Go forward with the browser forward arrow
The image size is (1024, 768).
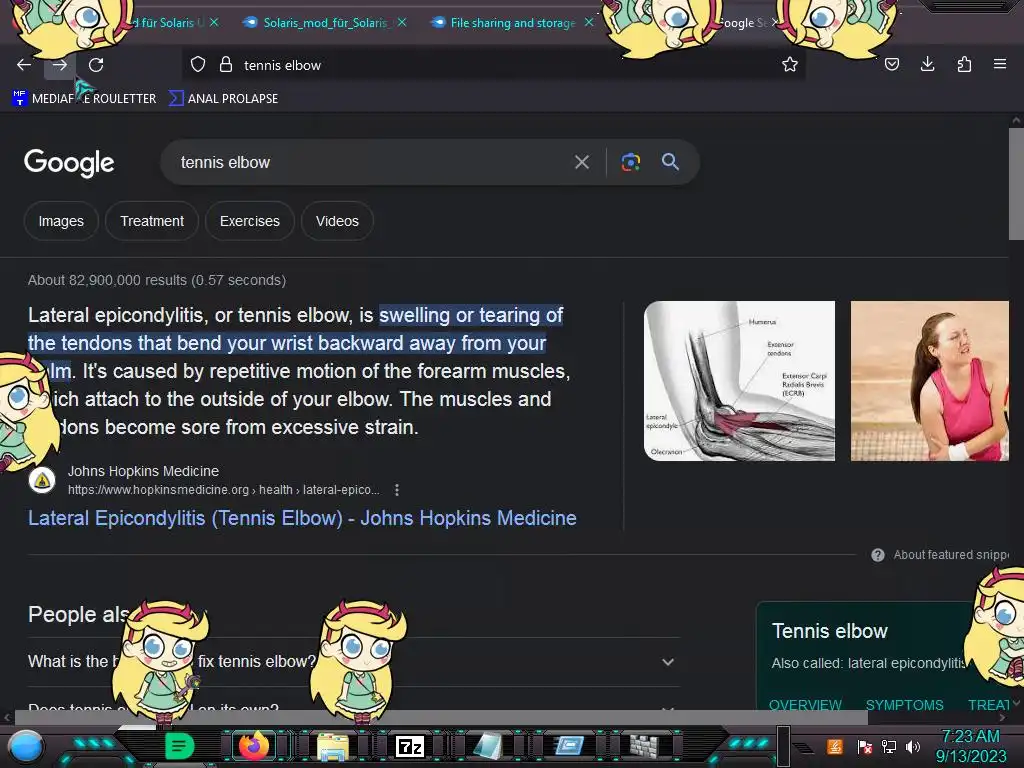point(59,65)
